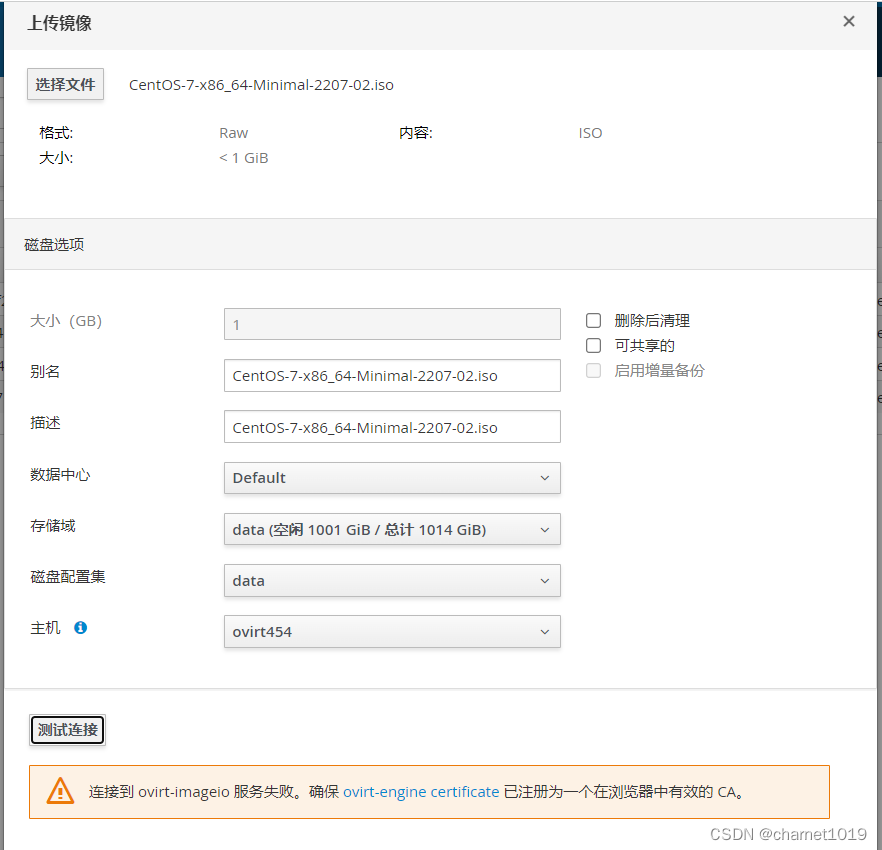Click the 内容: label

click(x=416, y=133)
